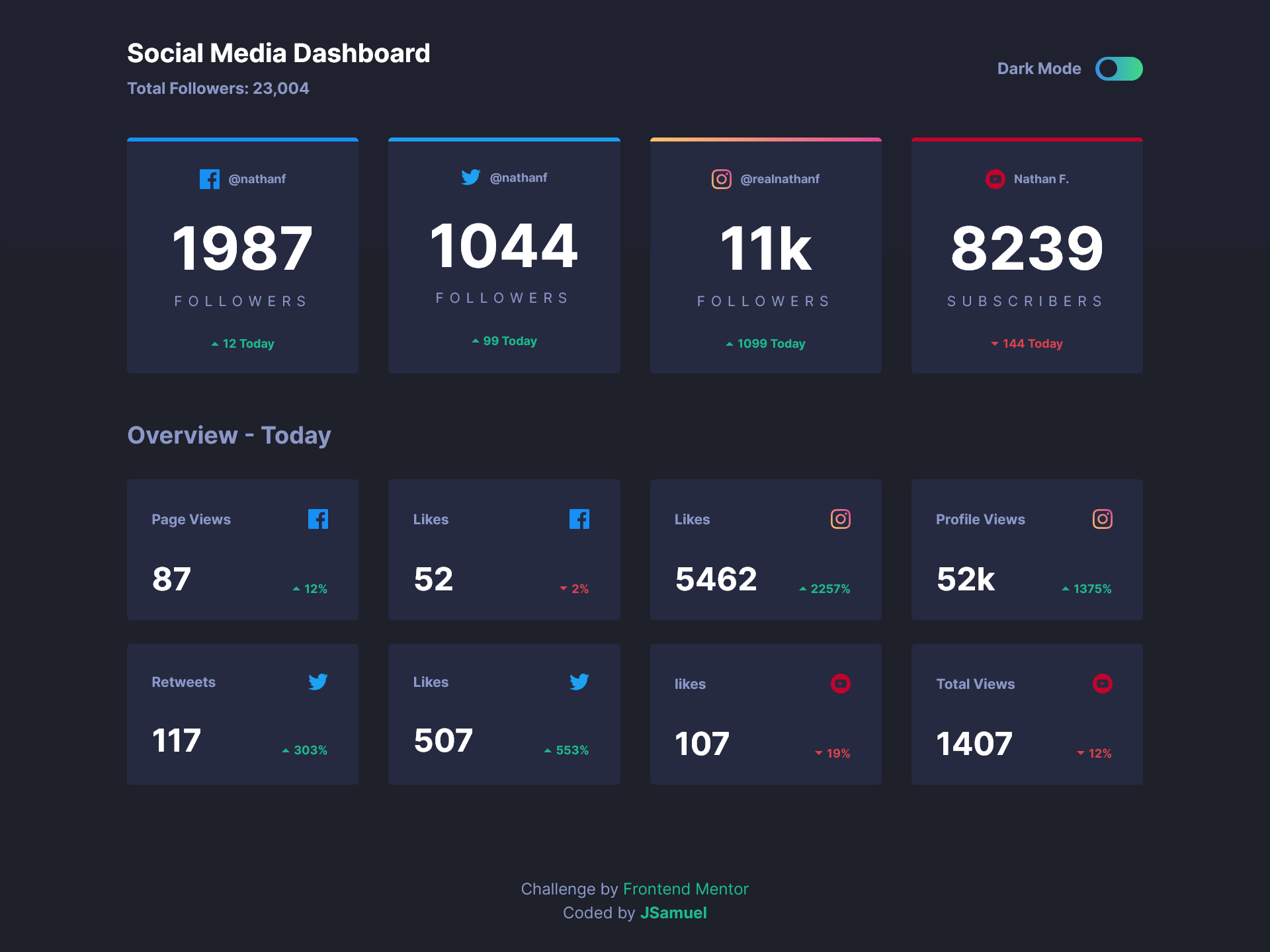Click Instagram icon in Likes 5462 card
This screenshot has height=952, width=1270.
tap(840, 519)
